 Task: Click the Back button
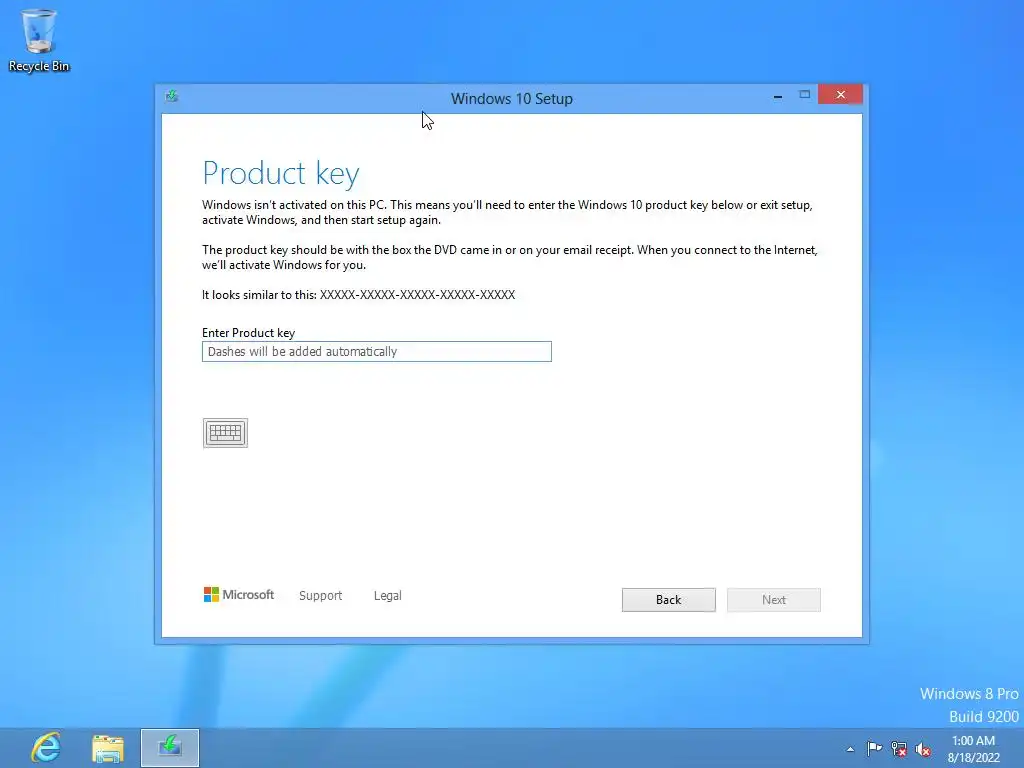tap(668, 600)
